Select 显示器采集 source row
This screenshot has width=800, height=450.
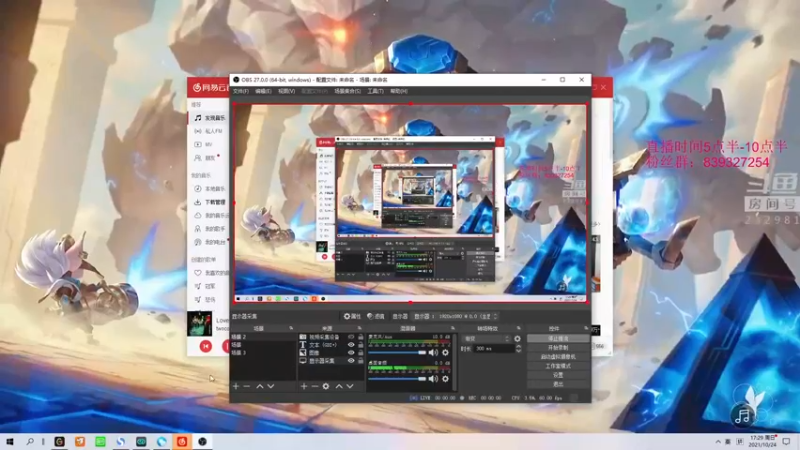pyautogui.click(x=331, y=361)
